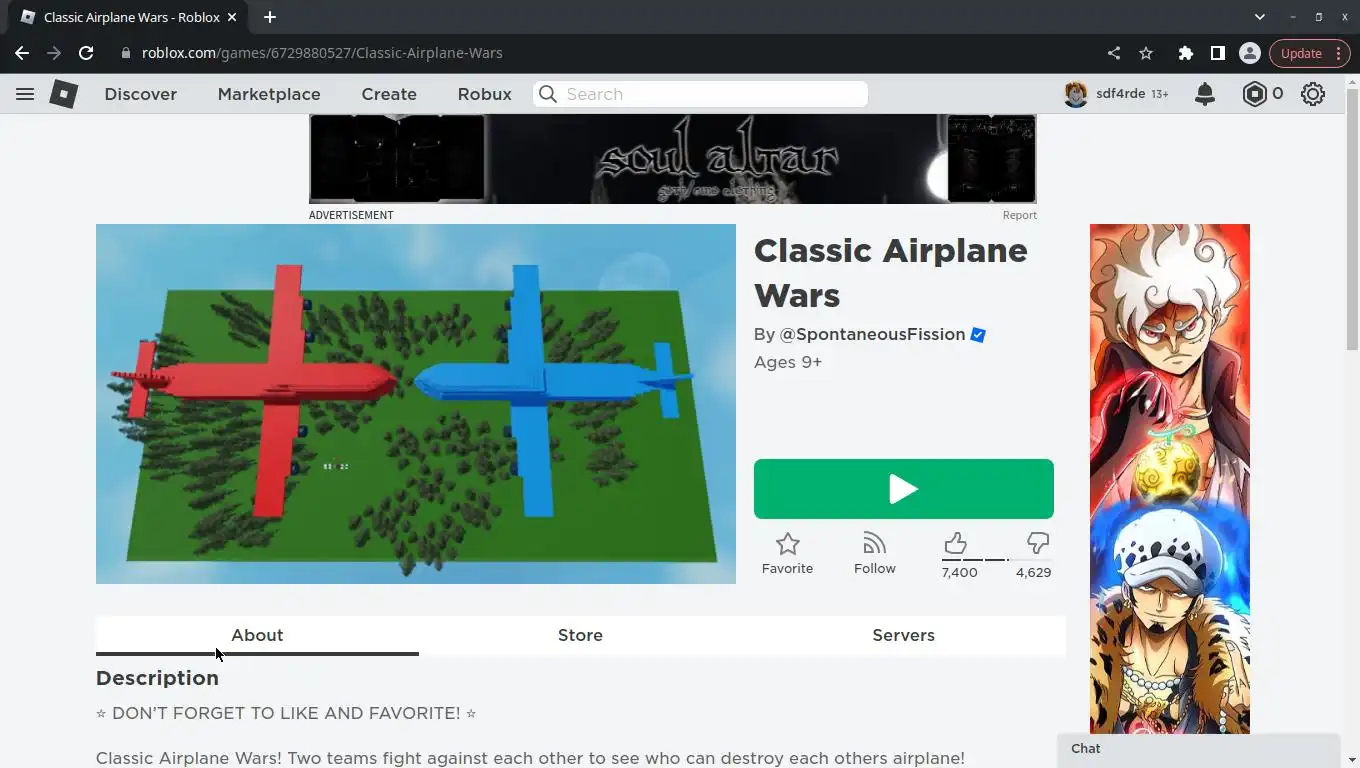Click the anime characters side advertisement
Screen dimensions: 1360x768
click(1170, 479)
